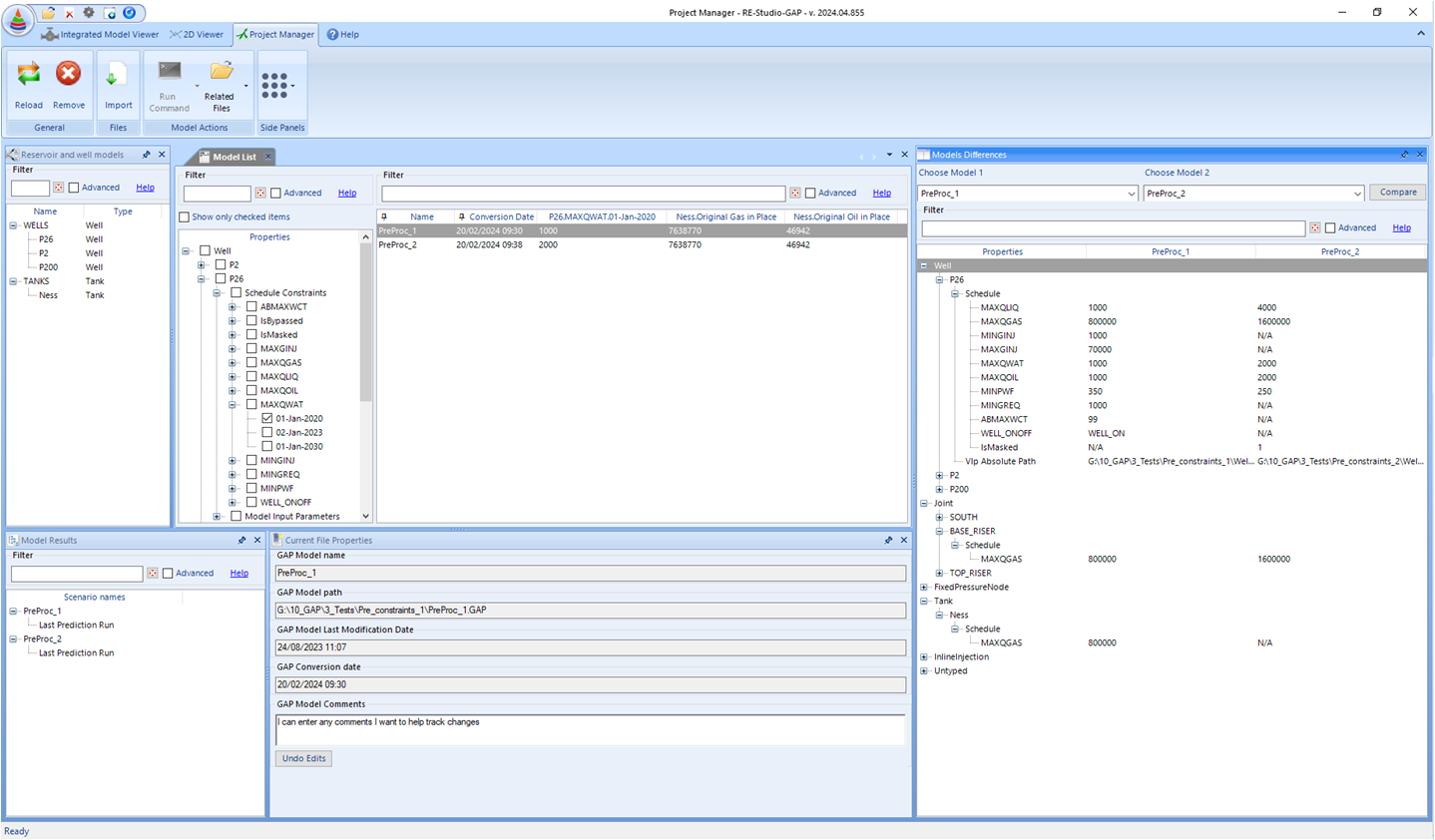Clear the Model Results filter
The height and width of the screenshot is (840, 1435).
[x=153, y=574]
